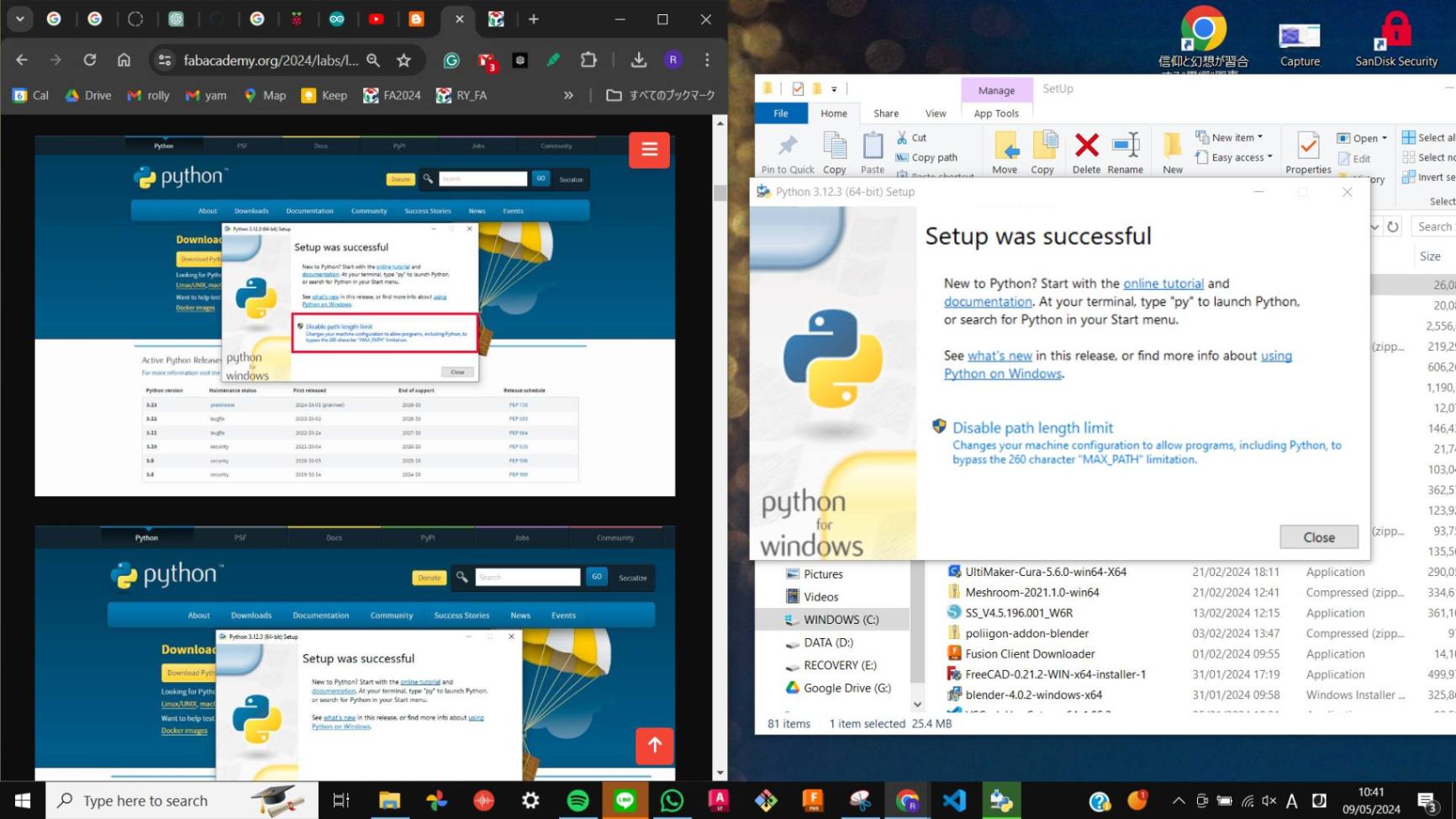The width and height of the screenshot is (1456, 819).
Task: Select the blender-4.0.2-windows-x64 file
Action: coord(1033,695)
